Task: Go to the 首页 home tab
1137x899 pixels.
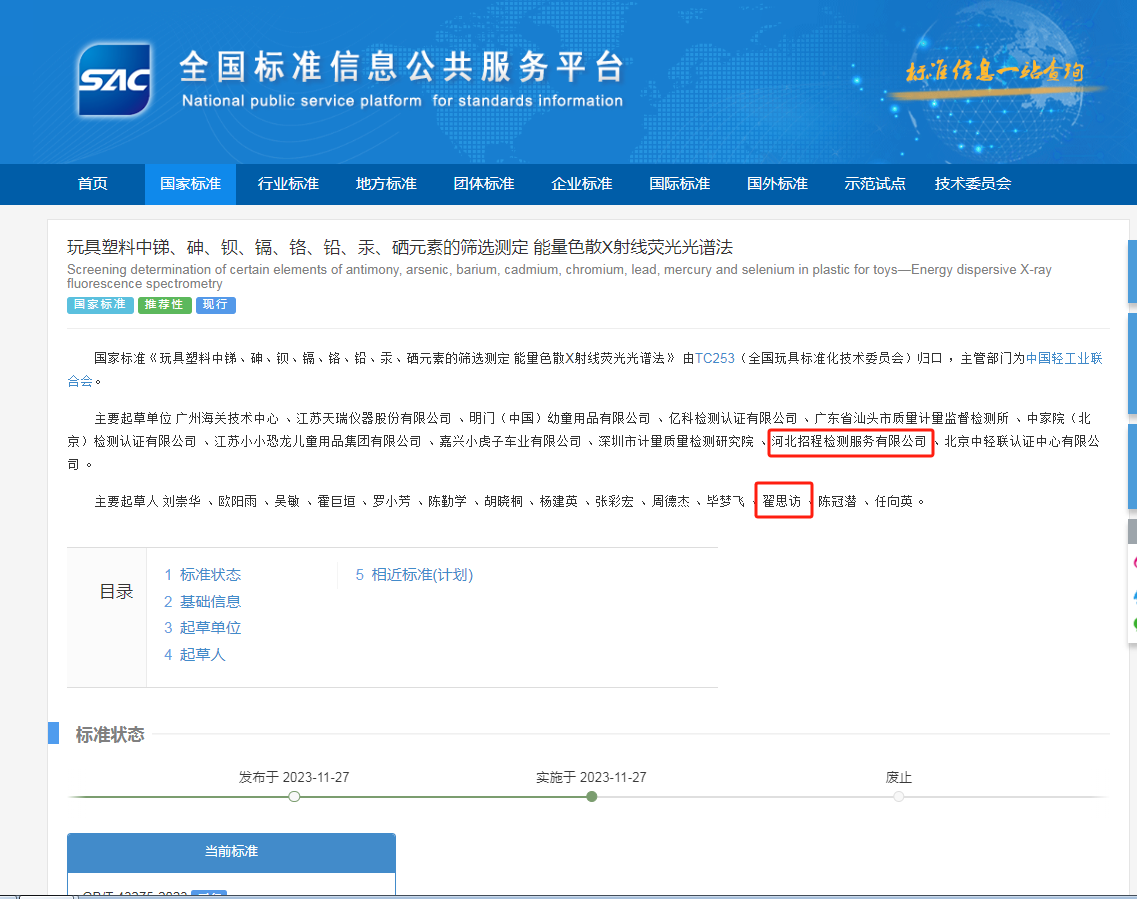Action: coord(93,184)
